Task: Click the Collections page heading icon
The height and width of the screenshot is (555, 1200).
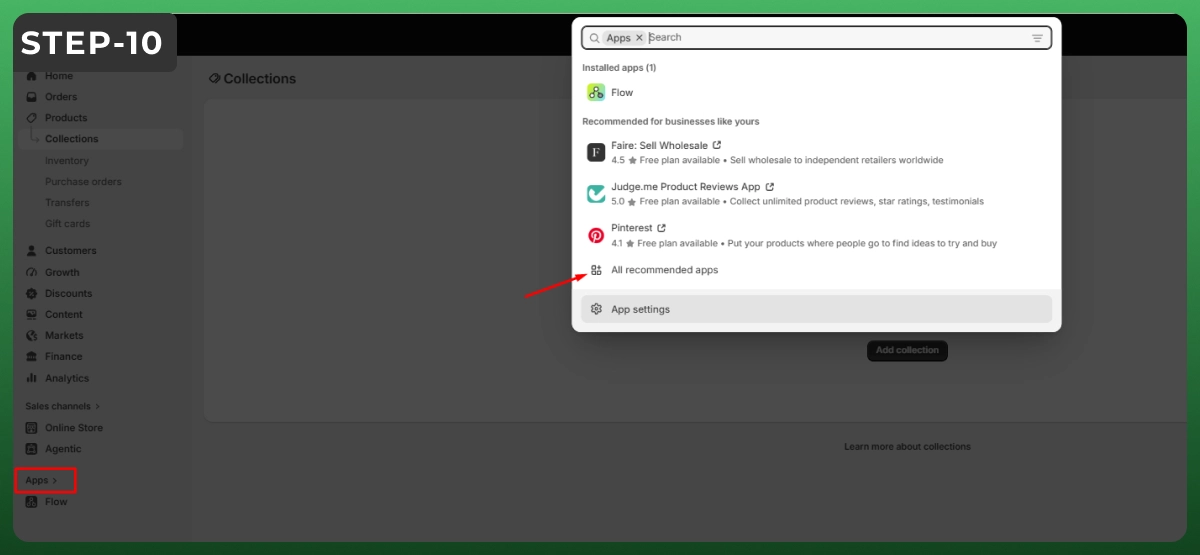Action: (x=214, y=78)
